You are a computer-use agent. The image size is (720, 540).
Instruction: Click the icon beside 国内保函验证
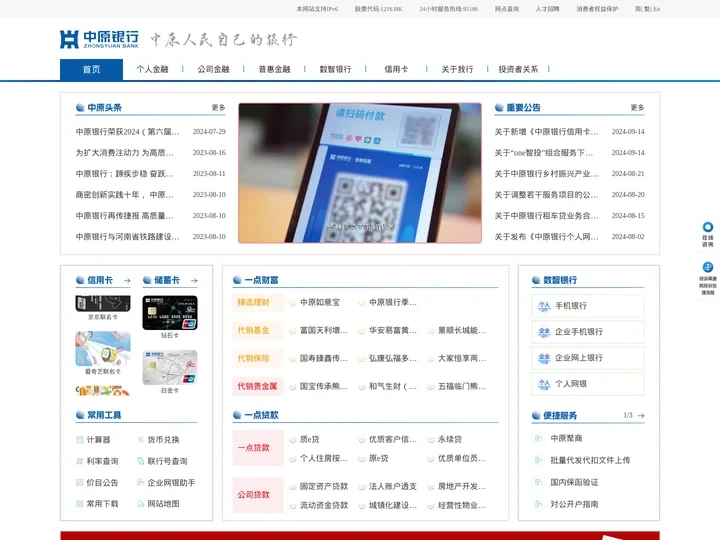538,482
